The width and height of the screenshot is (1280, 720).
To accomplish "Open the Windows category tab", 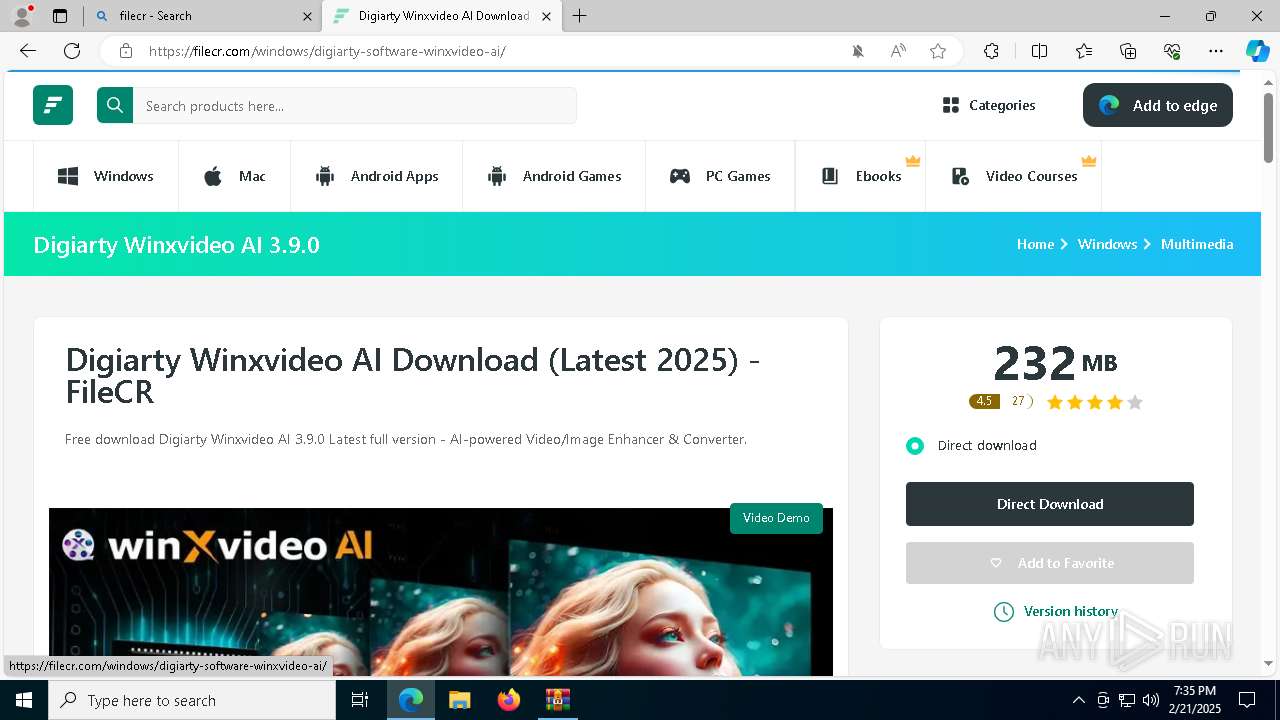I will (106, 176).
